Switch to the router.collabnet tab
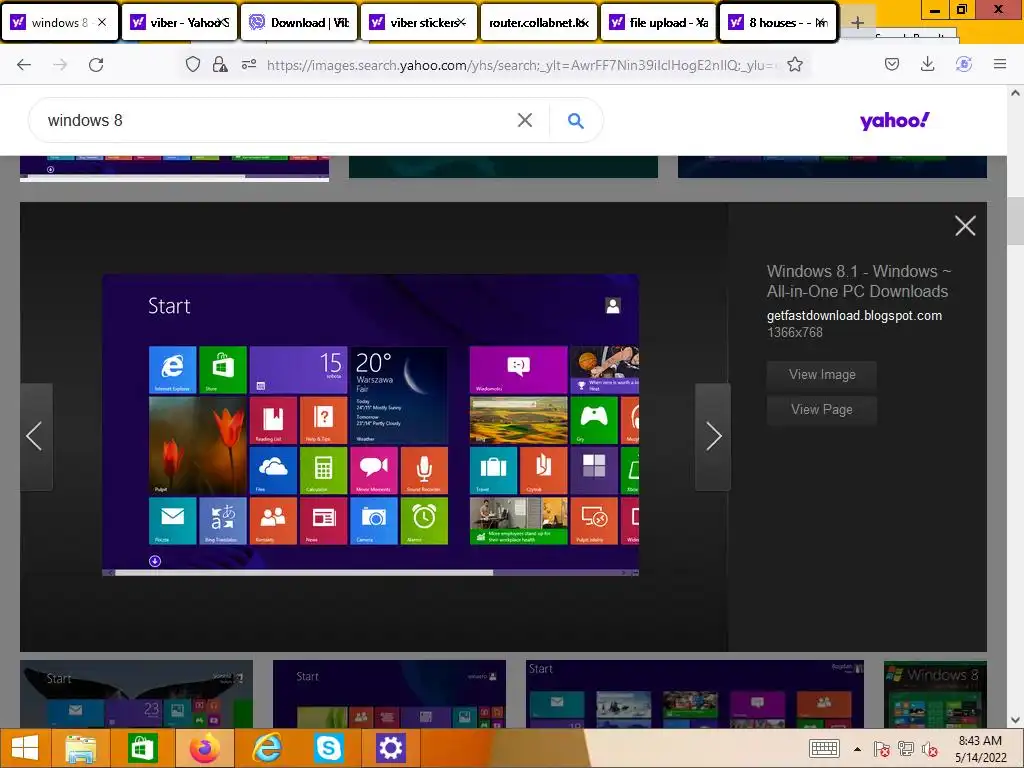 pyautogui.click(x=539, y=23)
